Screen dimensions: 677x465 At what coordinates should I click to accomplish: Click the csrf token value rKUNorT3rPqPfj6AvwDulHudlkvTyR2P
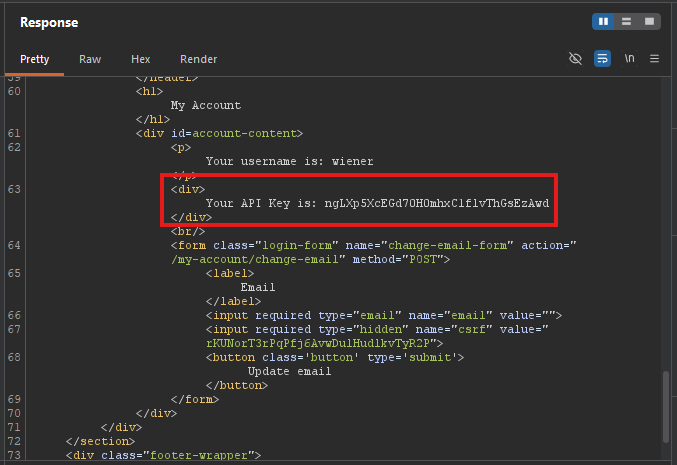(x=318, y=343)
